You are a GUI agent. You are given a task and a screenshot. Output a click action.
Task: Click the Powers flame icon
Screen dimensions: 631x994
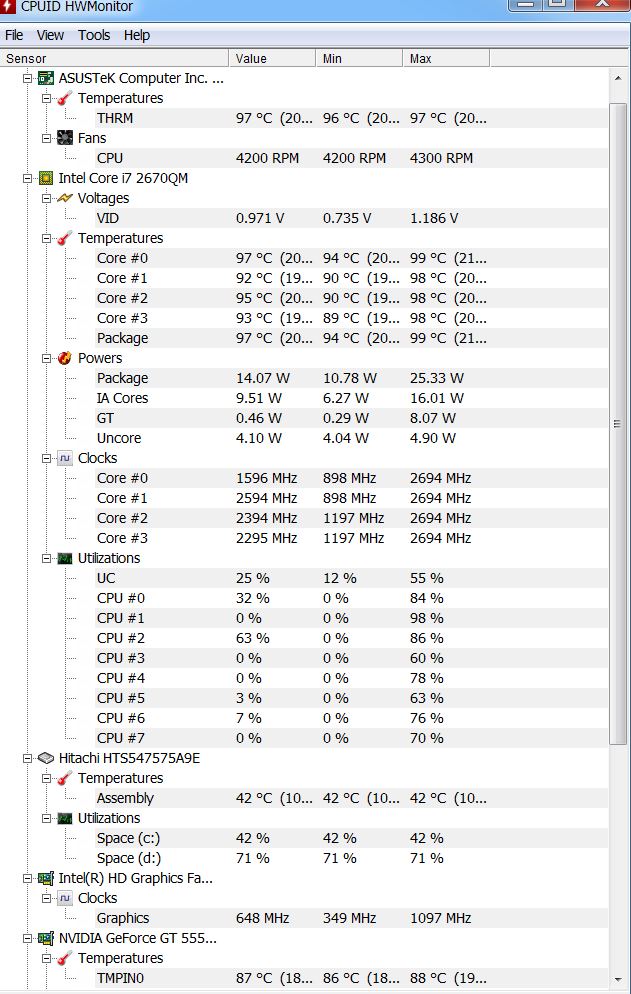click(65, 358)
